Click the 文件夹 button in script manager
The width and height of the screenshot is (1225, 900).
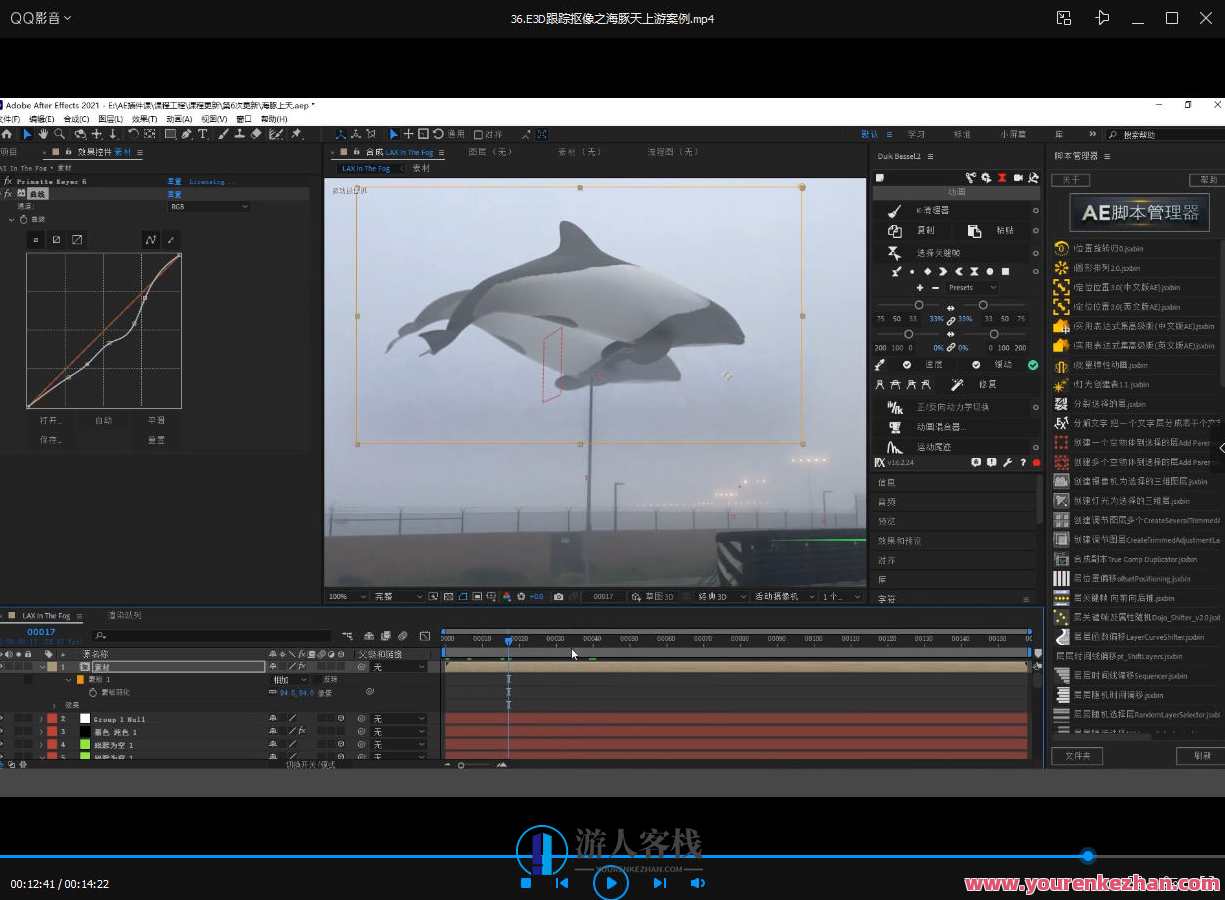pos(1076,756)
